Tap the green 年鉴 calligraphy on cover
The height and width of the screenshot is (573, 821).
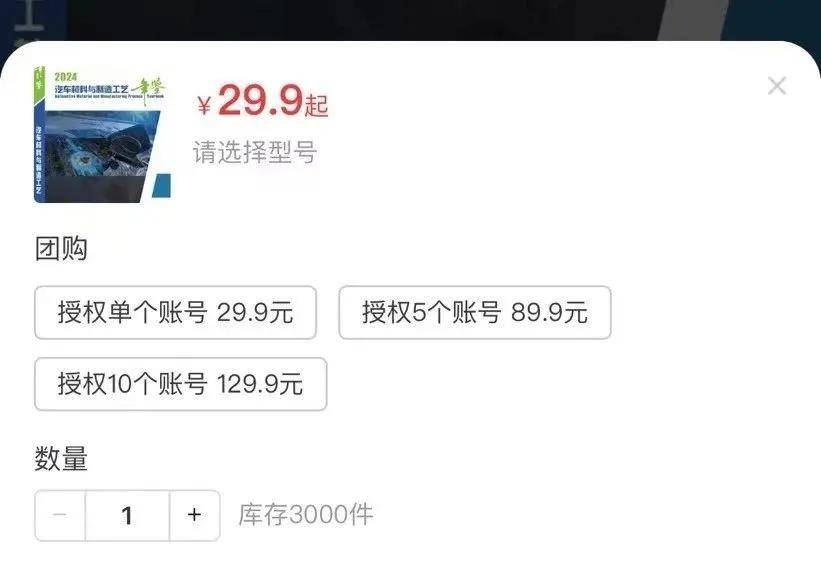pyautogui.click(x=148, y=90)
